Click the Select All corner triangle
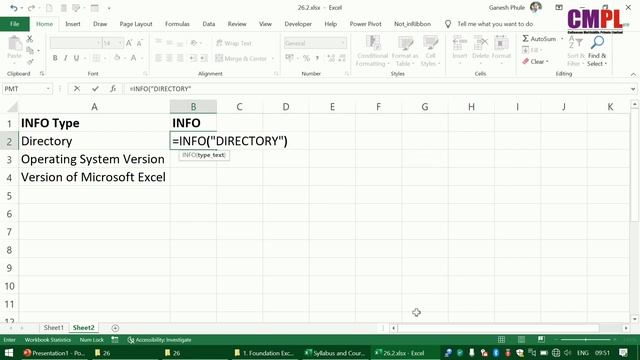Screen dimensions: 640x360 click(x=12, y=107)
